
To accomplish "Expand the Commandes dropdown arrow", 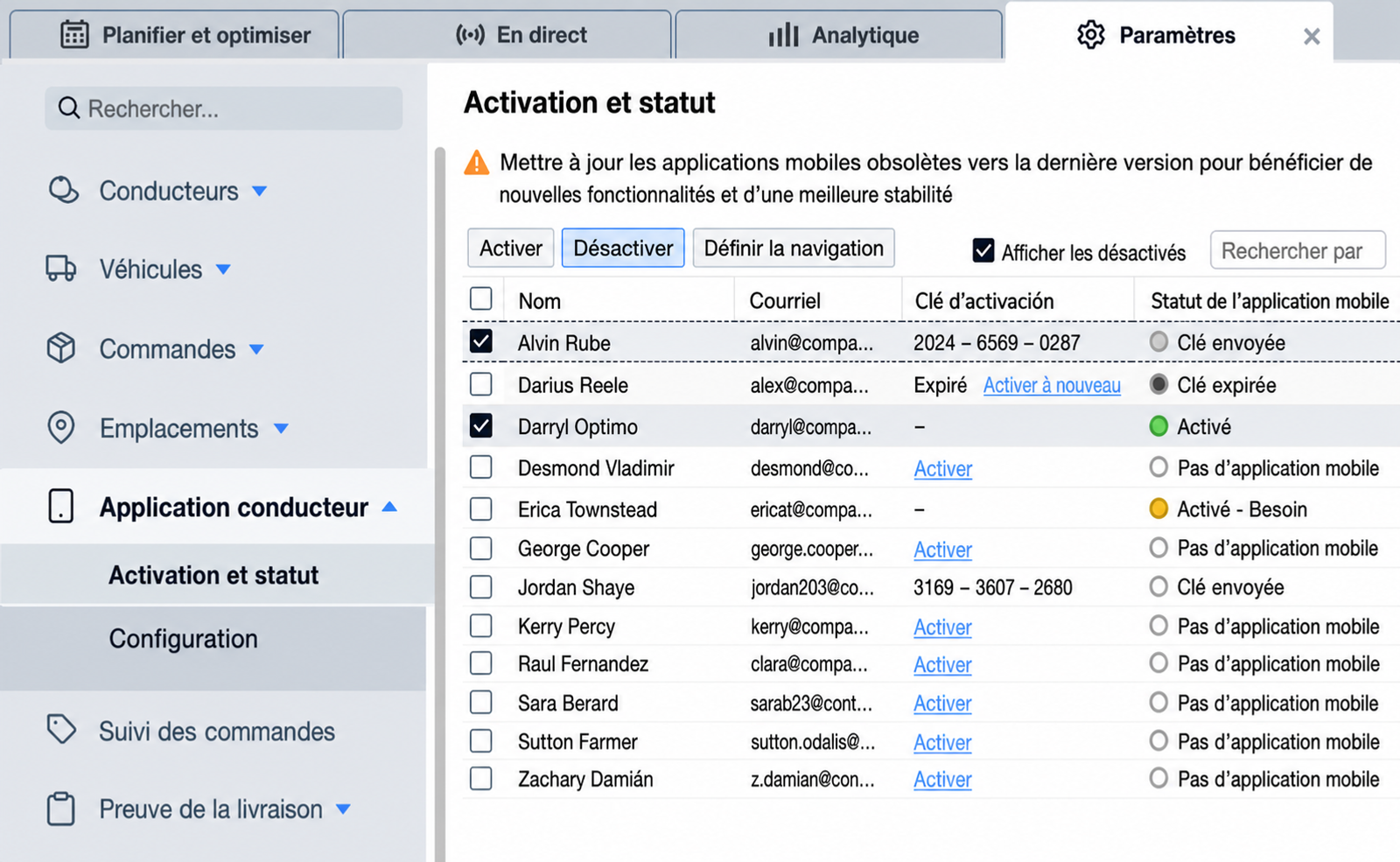I will tap(256, 349).
